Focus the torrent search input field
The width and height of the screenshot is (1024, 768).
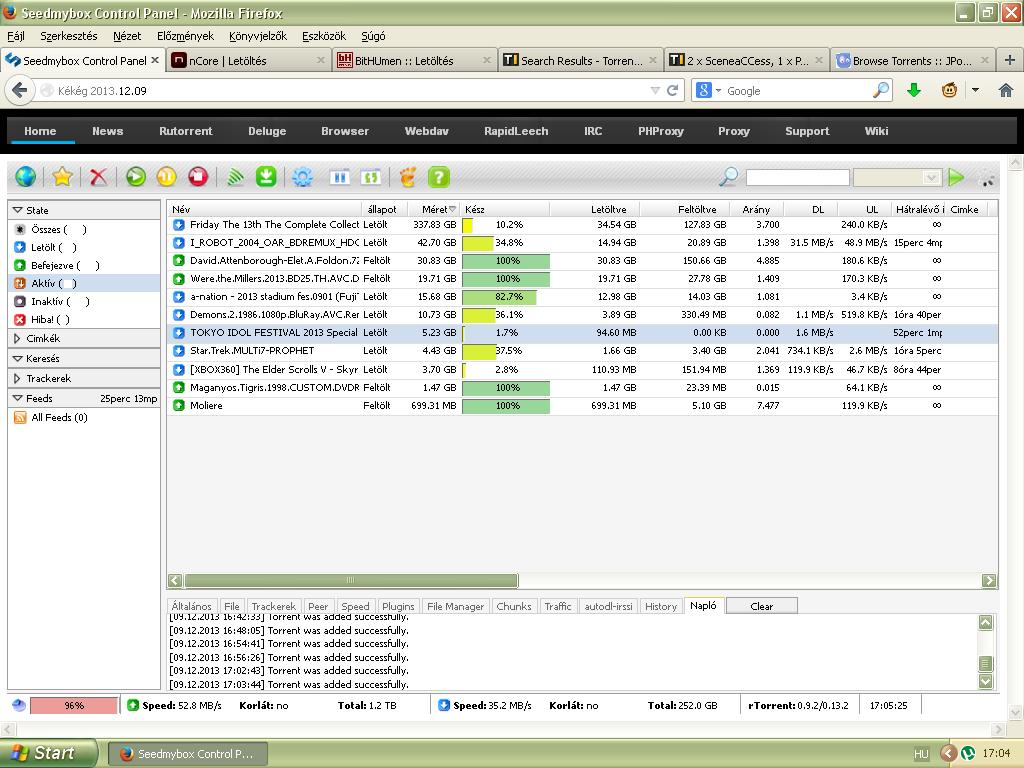coord(797,177)
